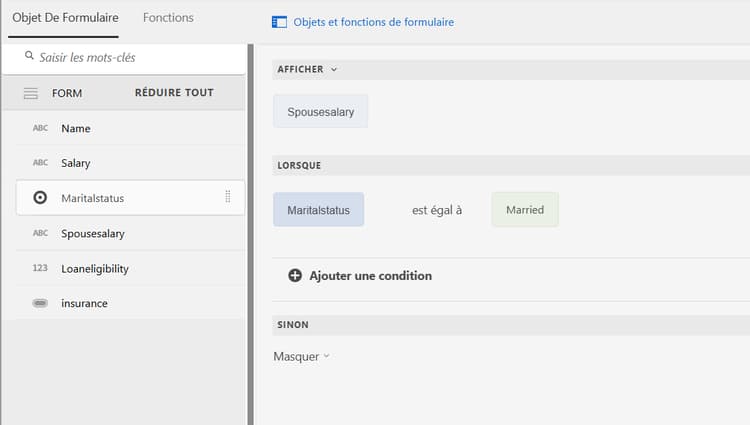750x425 pixels.
Task: Click the plus icon for Ajouter une condition
Action: click(295, 275)
